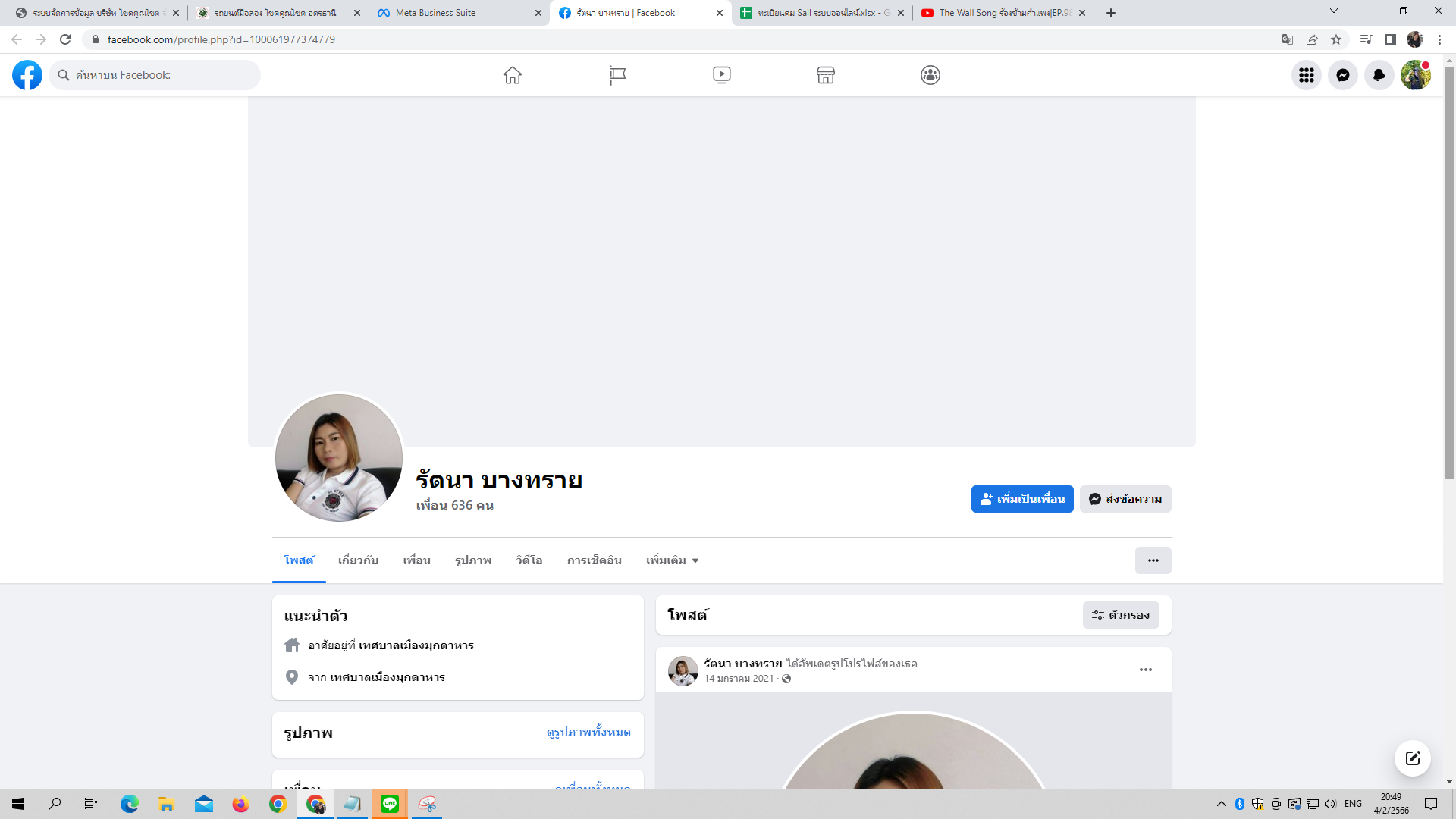Open the notifications bell icon
This screenshot has height=819, width=1456.
pyautogui.click(x=1379, y=75)
